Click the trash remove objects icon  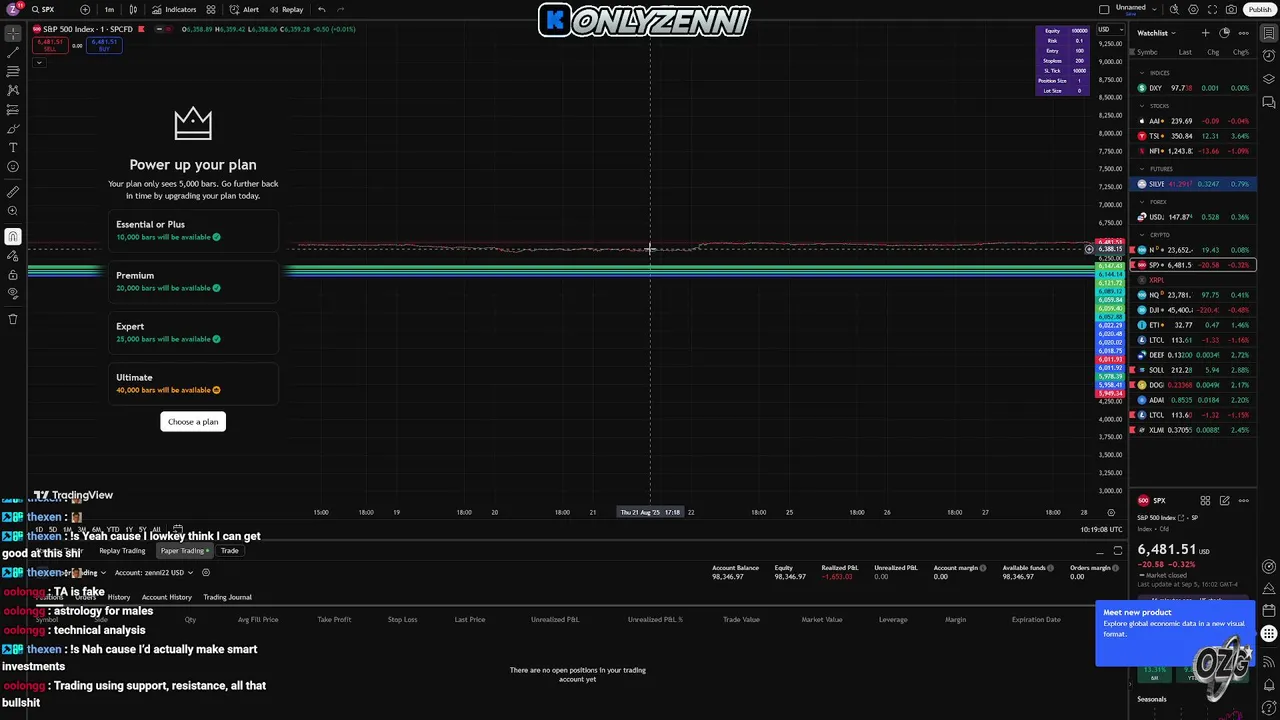[13, 319]
